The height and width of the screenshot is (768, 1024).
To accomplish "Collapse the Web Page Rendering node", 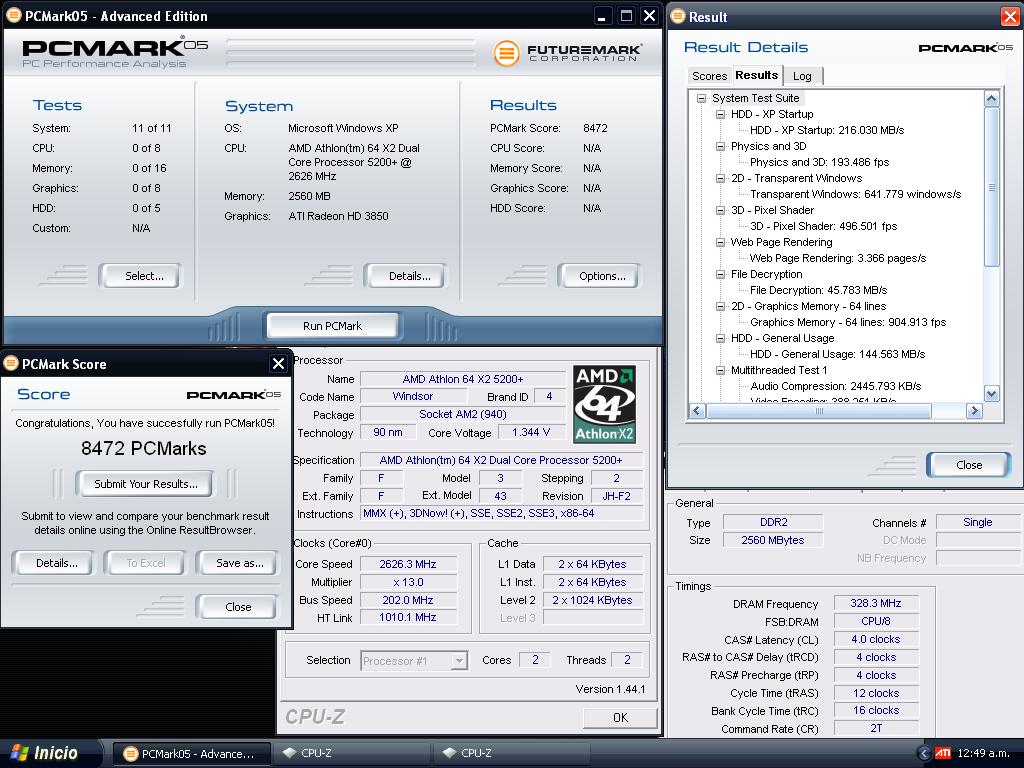I will click(x=720, y=242).
